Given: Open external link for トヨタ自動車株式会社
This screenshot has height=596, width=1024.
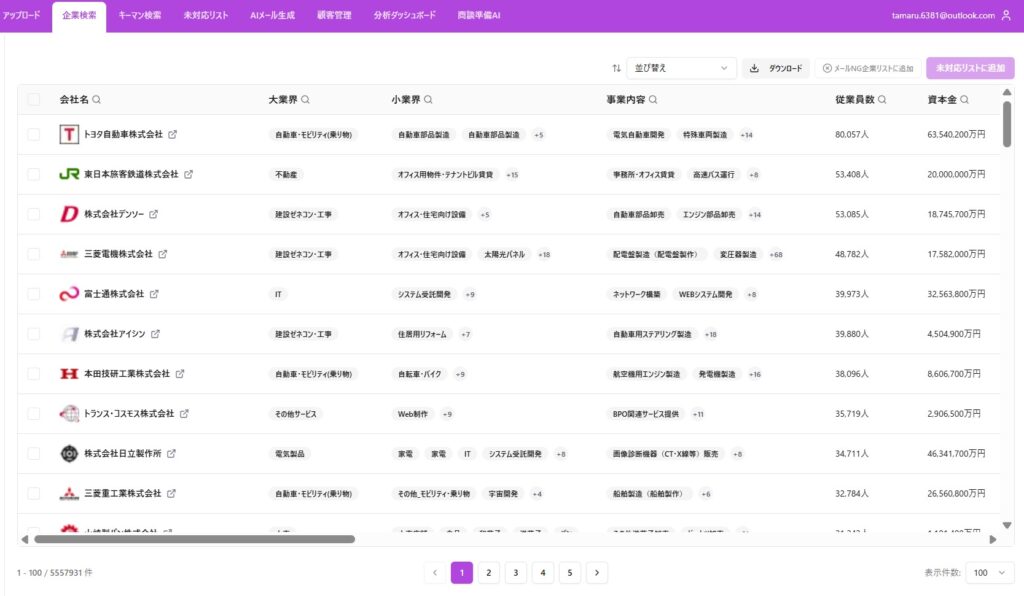Looking at the screenshot, I should point(172,134).
